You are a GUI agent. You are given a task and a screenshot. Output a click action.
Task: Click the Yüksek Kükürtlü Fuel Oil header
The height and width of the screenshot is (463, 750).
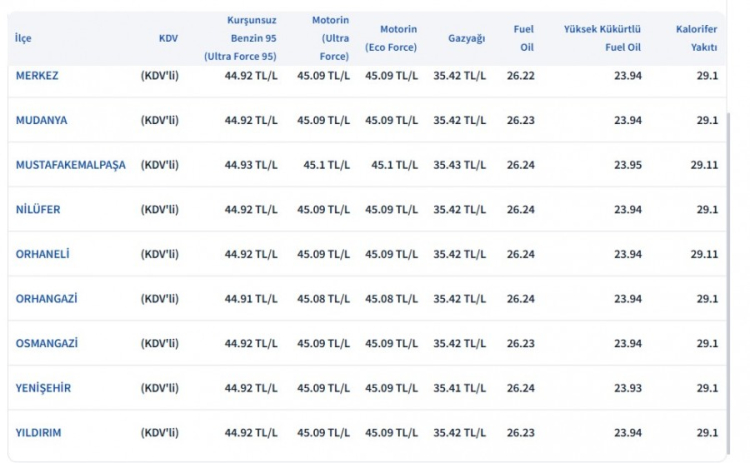pos(601,38)
